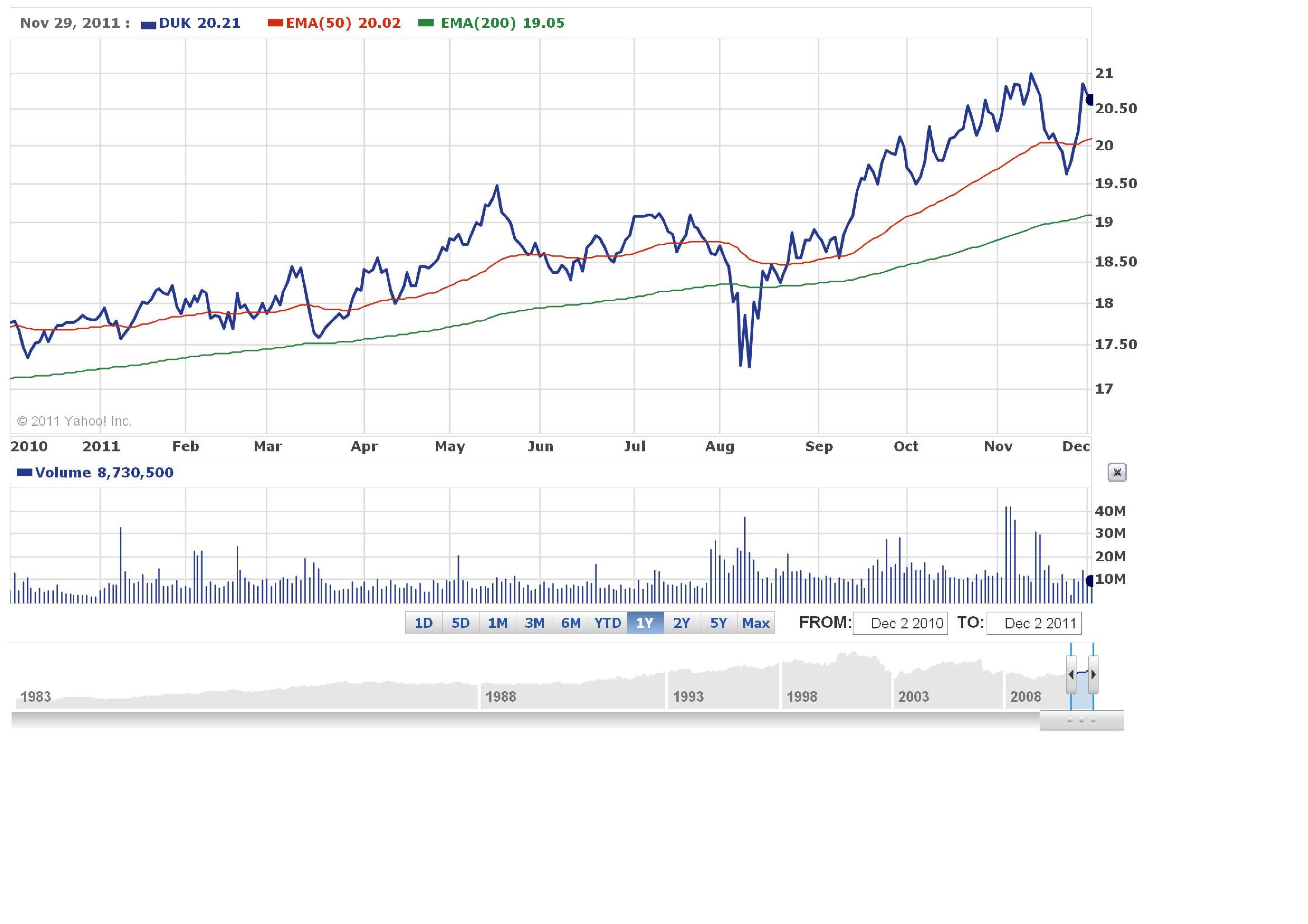The height and width of the screenshot is (924, 1308).
Task: Click the Nov label on the x-axis
Action: click(998, 446)
